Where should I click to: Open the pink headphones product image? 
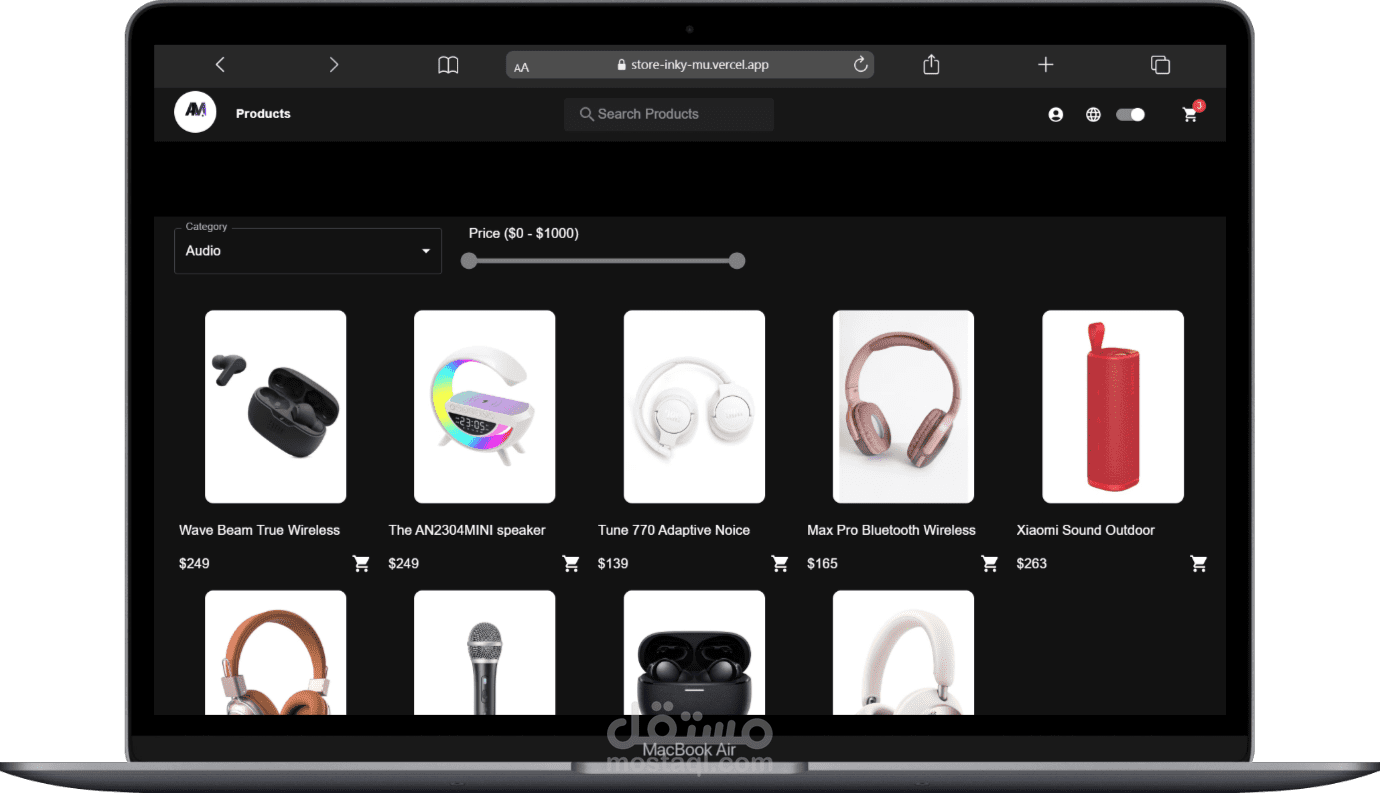click(x=904, y=407)
